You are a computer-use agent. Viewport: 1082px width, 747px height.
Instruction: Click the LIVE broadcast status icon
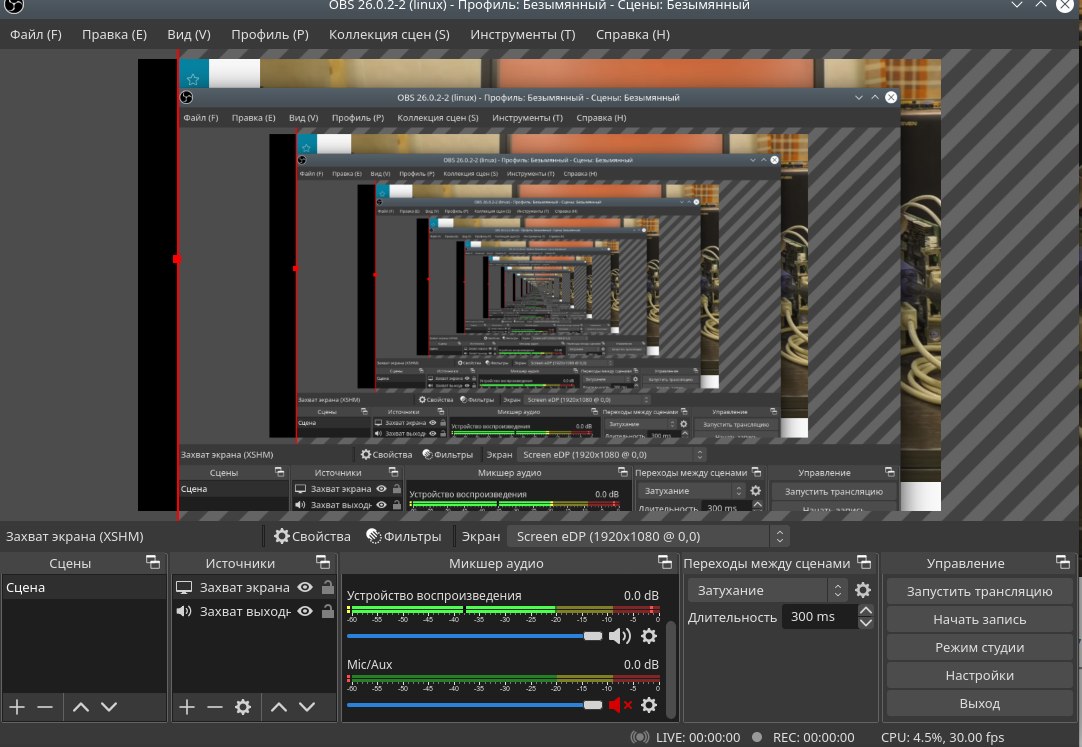pos(640,737)
